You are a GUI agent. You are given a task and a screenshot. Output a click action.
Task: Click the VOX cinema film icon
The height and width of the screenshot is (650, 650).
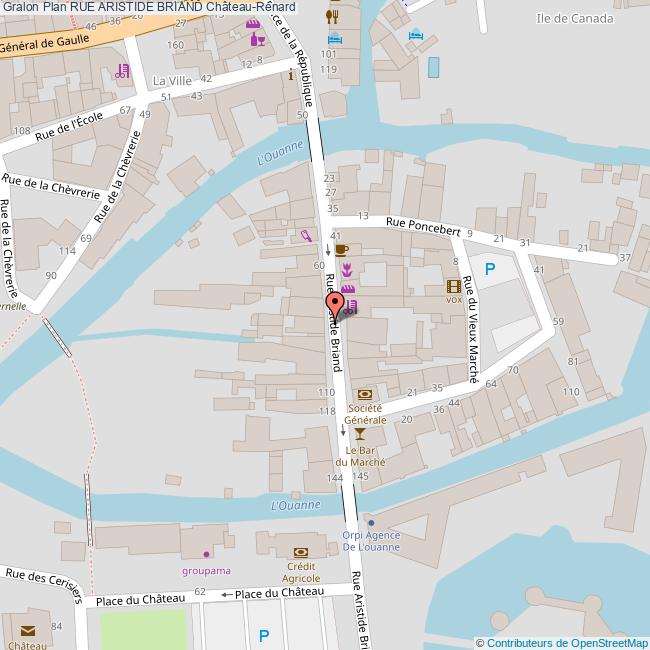(454, 286)
